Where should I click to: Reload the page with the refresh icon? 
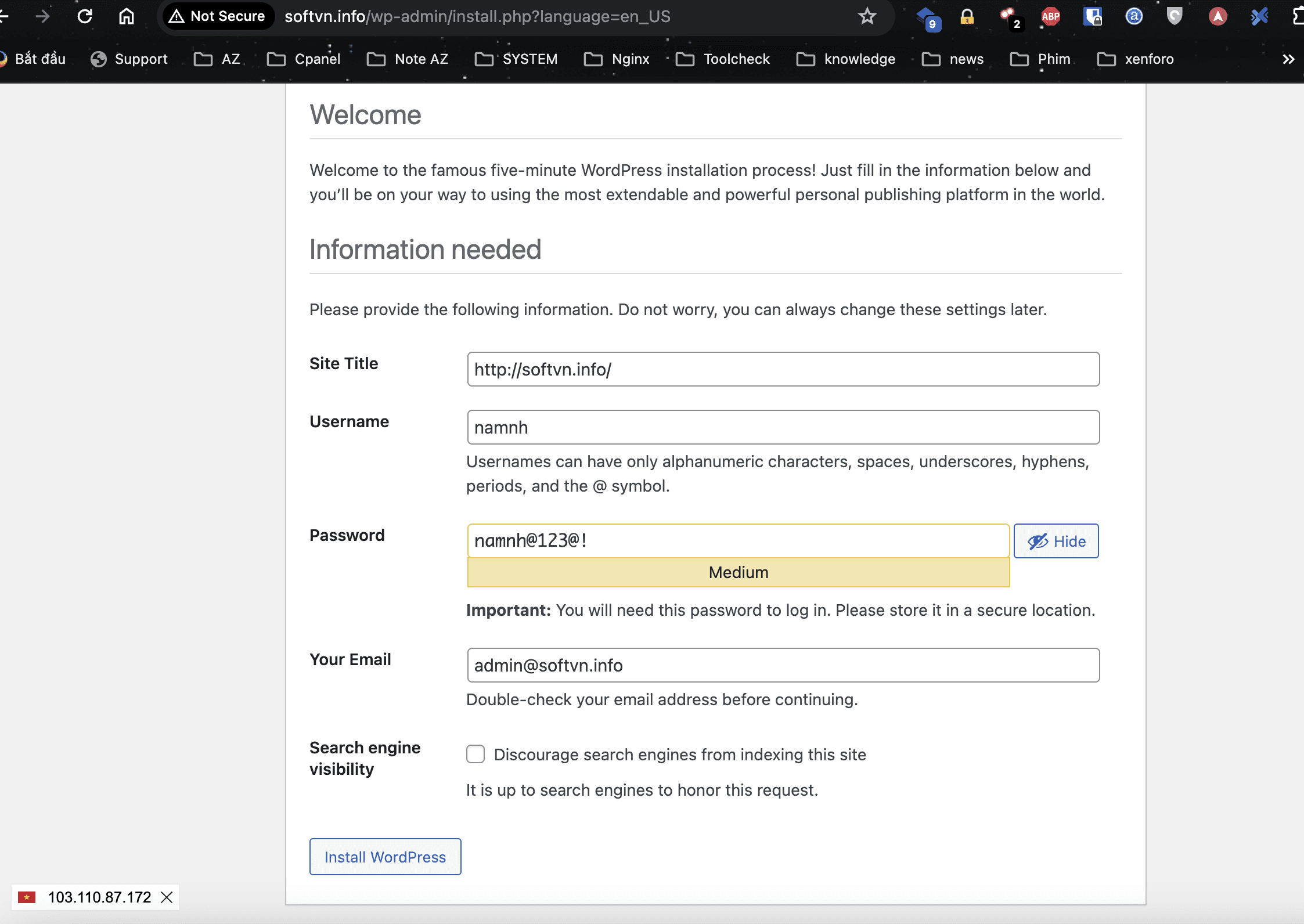coord(85,16)
